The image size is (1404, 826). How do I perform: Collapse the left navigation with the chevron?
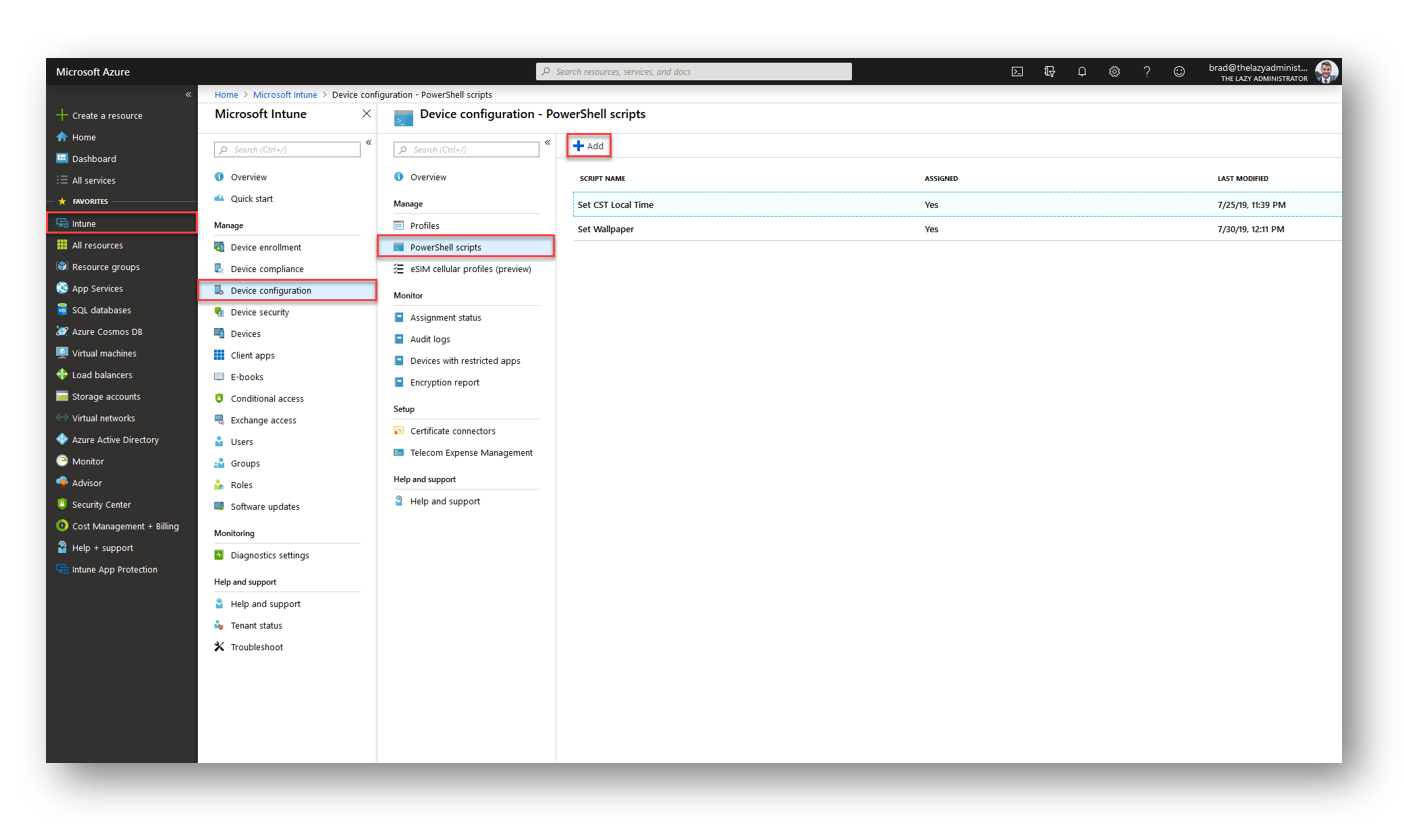188,94
